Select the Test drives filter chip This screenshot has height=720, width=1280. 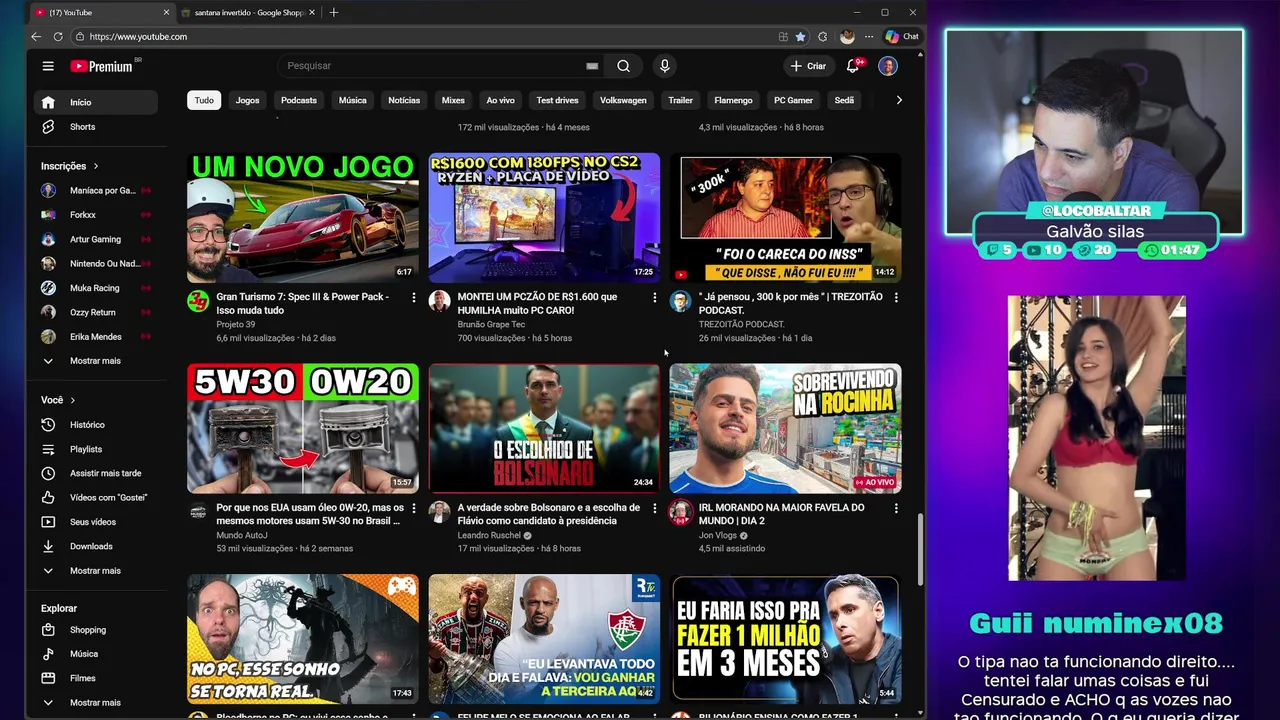click(557, 100)
